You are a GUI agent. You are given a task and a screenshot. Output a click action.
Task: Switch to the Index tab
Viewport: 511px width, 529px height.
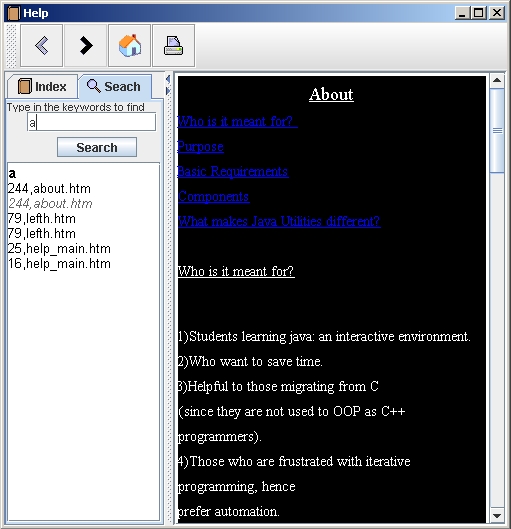[42, 87]
